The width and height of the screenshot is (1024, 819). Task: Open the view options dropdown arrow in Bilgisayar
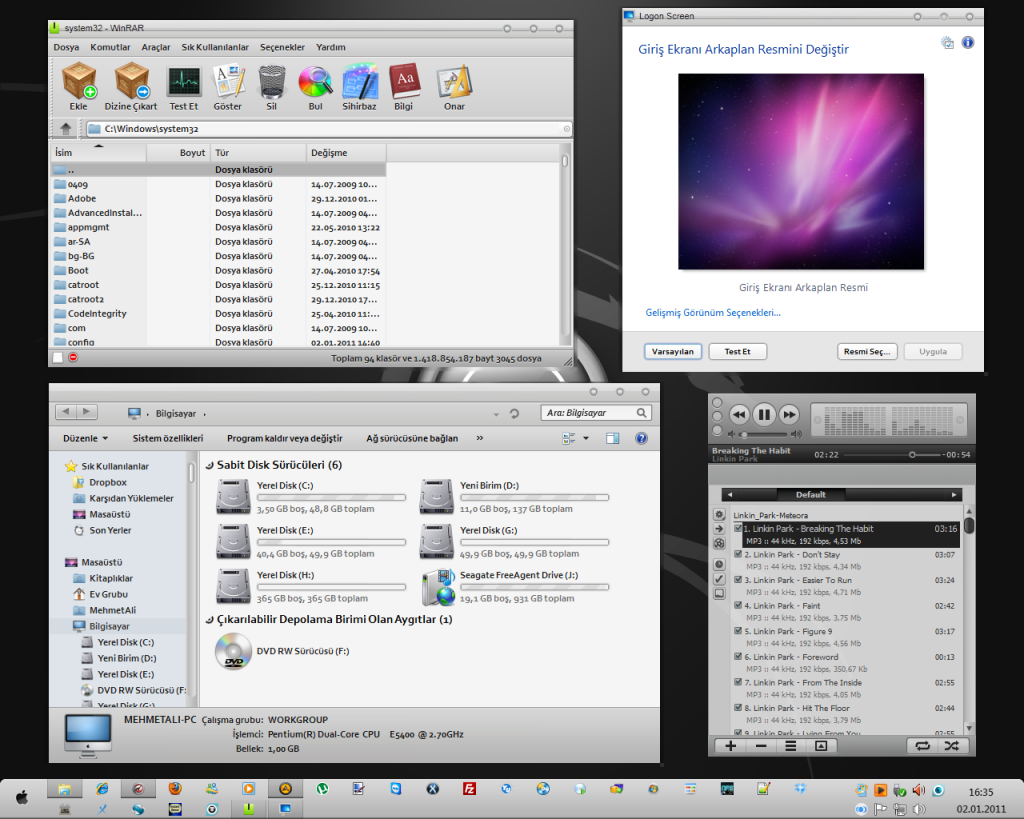[586, 438]
